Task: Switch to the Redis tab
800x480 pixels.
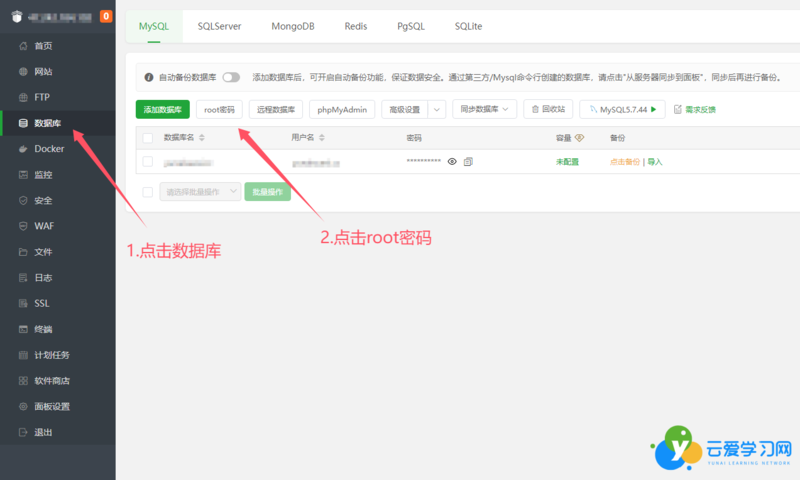Action: click(x=356, y=27)
